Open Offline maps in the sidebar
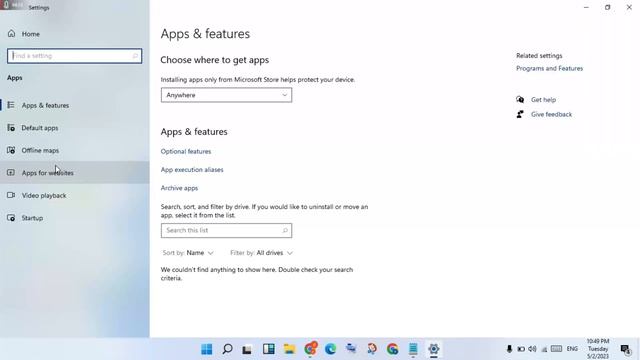 (75, 150)
